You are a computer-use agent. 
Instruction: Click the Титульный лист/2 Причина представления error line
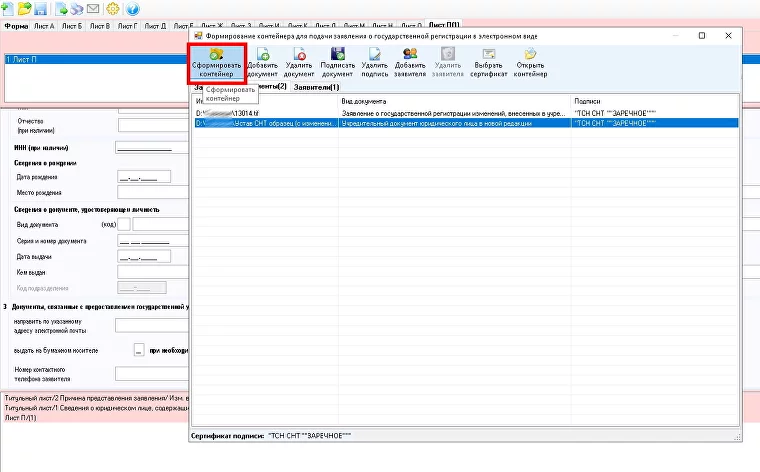[x=96, y=398]
